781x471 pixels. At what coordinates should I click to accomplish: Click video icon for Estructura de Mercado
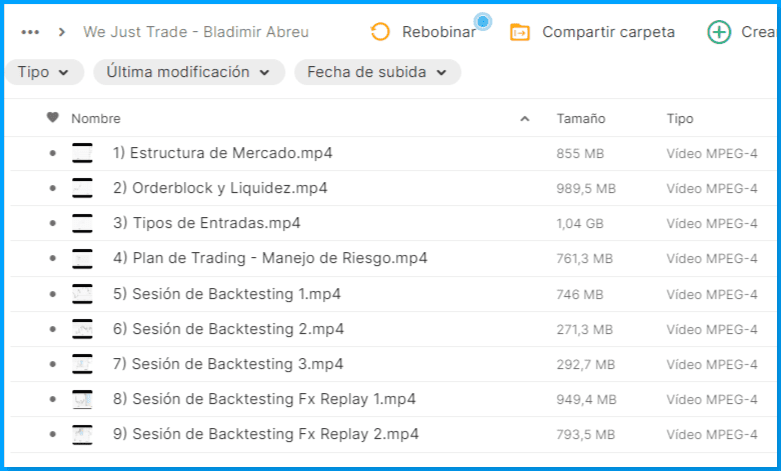pyautogui.click(x=82, y=154)
